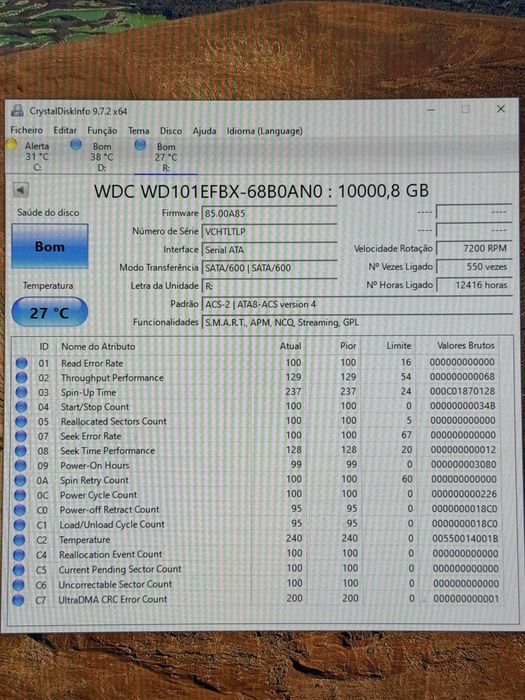The height and width of the screenshot is (700, 525).
Task: Open the Ficheiro menu
Action: (26, 130)
